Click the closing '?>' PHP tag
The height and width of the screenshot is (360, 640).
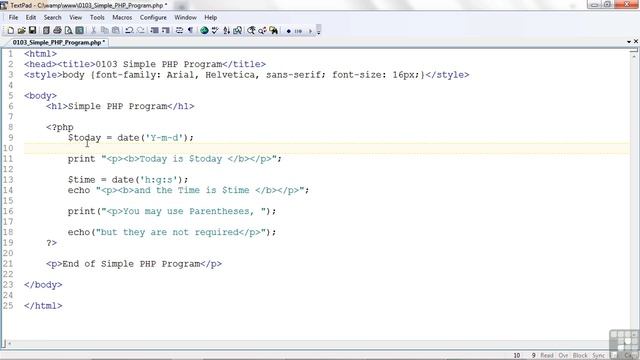click(x=51, y=243)
